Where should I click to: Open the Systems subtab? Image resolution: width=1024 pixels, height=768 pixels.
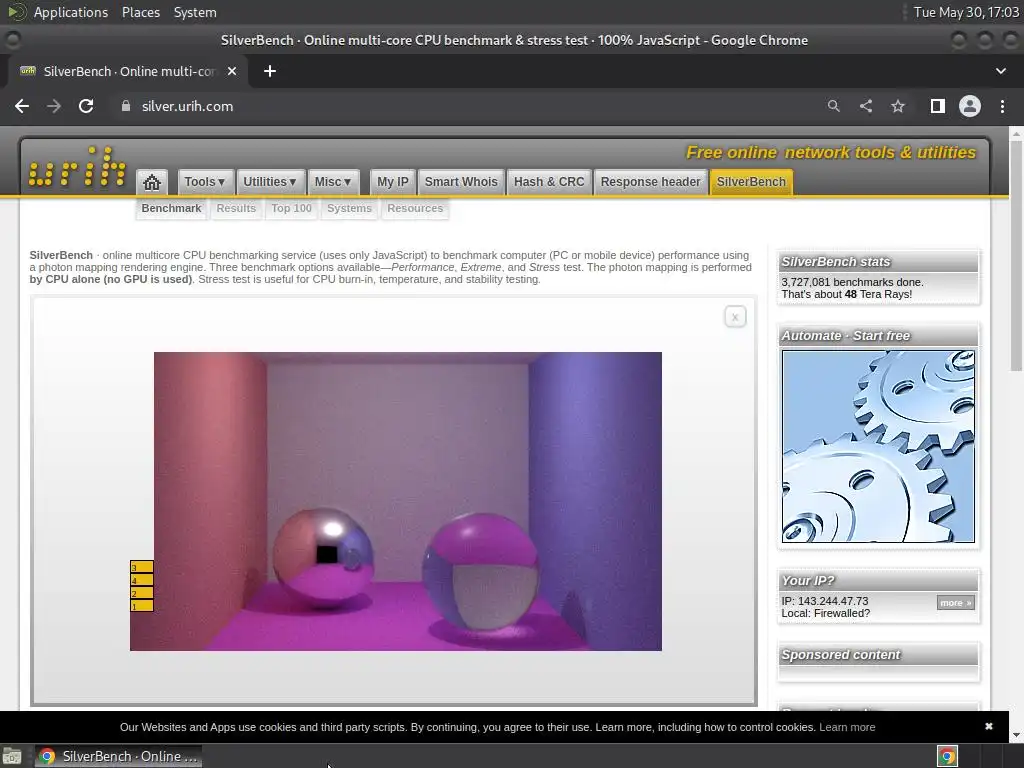[x=349, y=208]
